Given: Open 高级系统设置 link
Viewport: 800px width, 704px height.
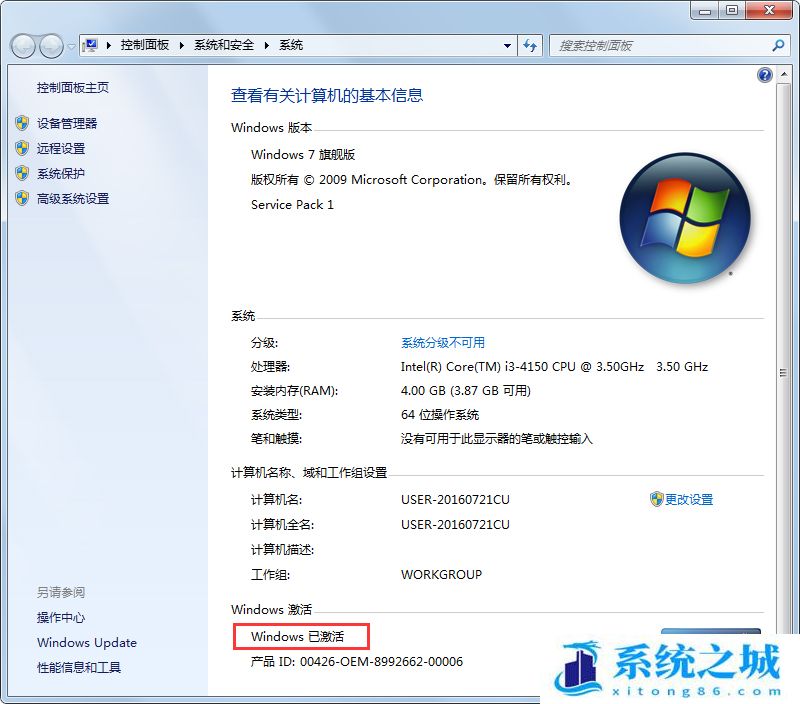Looking at the screenshot, I should (73, 198).
